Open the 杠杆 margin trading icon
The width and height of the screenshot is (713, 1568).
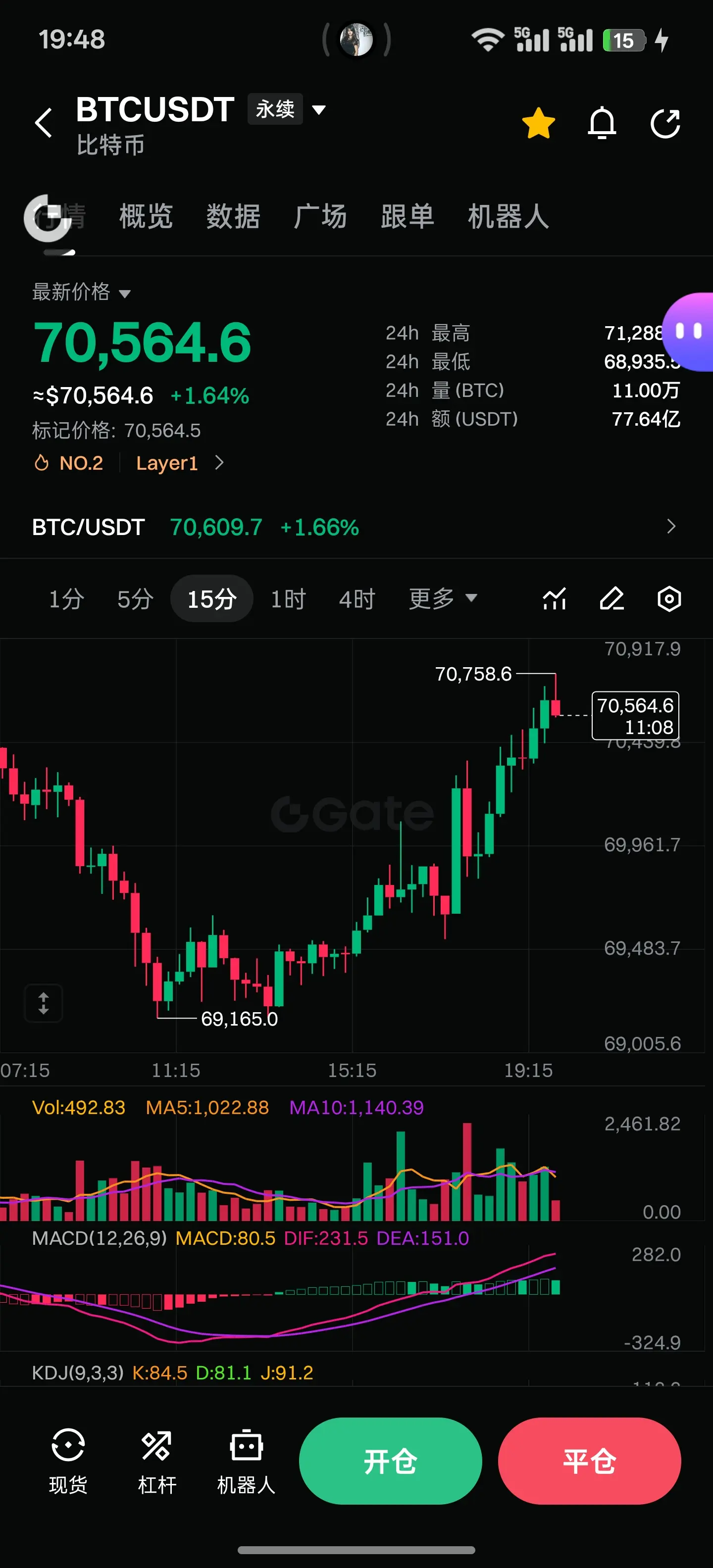pyautogui.click(x=157, y=1461)
